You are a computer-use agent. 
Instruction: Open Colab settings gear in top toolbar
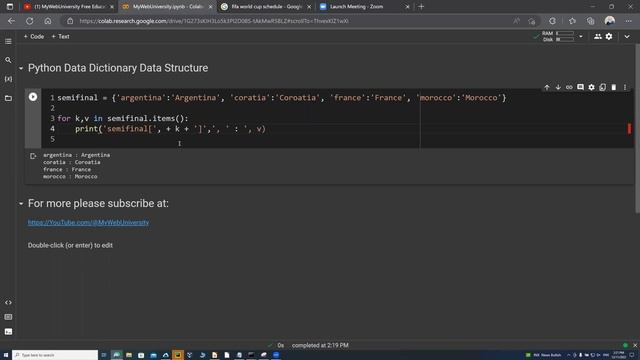pyautogui.click(x=609, y=36)
